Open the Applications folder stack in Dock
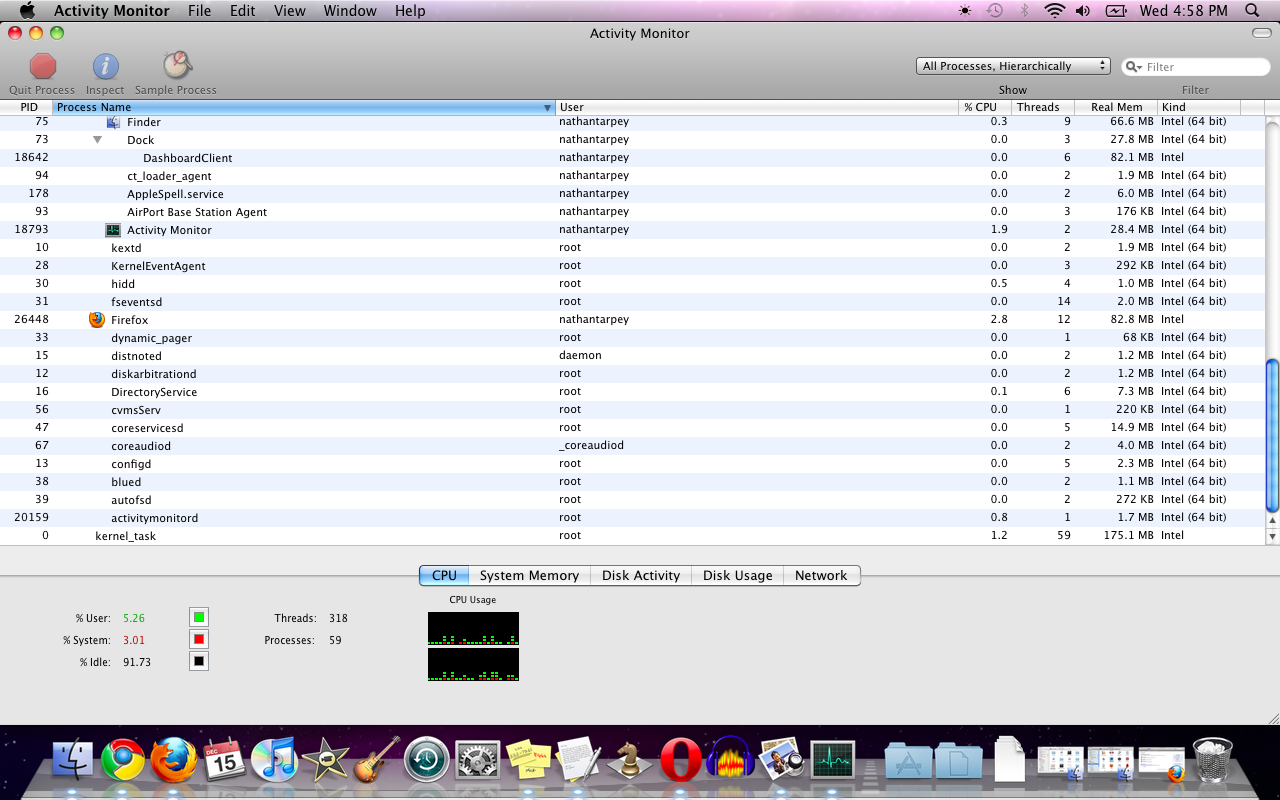The image size is (1280, 800). 908,762
